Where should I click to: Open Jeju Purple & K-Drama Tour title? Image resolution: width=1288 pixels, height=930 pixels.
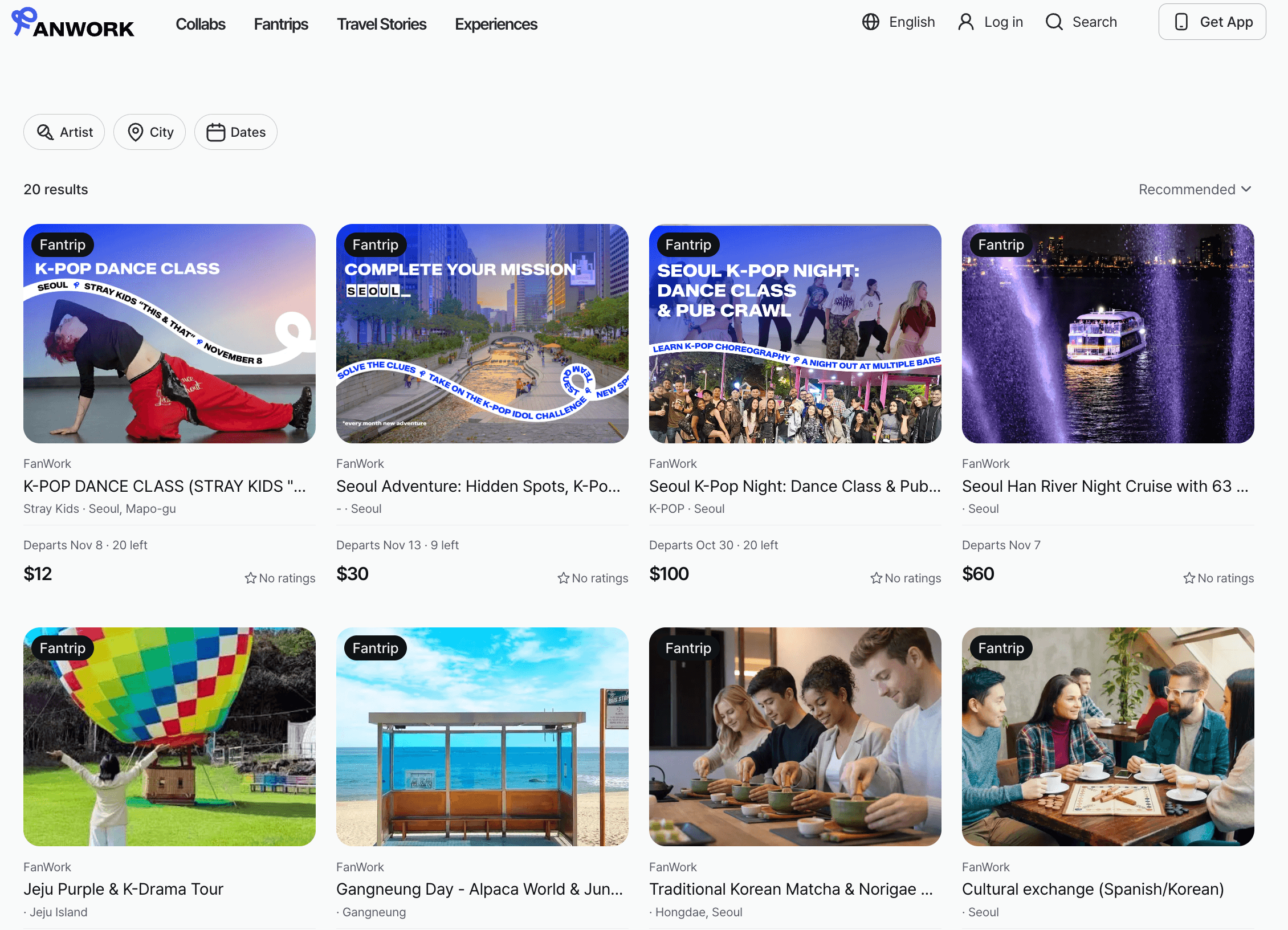coord(123,889)
